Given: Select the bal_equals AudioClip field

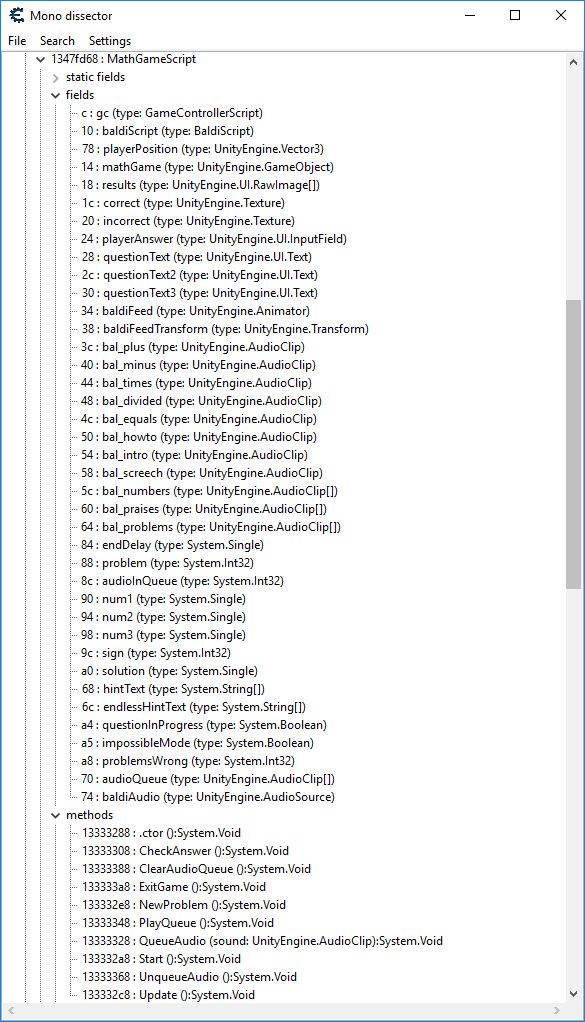Looking at the screenshot, I should (199, 419).
